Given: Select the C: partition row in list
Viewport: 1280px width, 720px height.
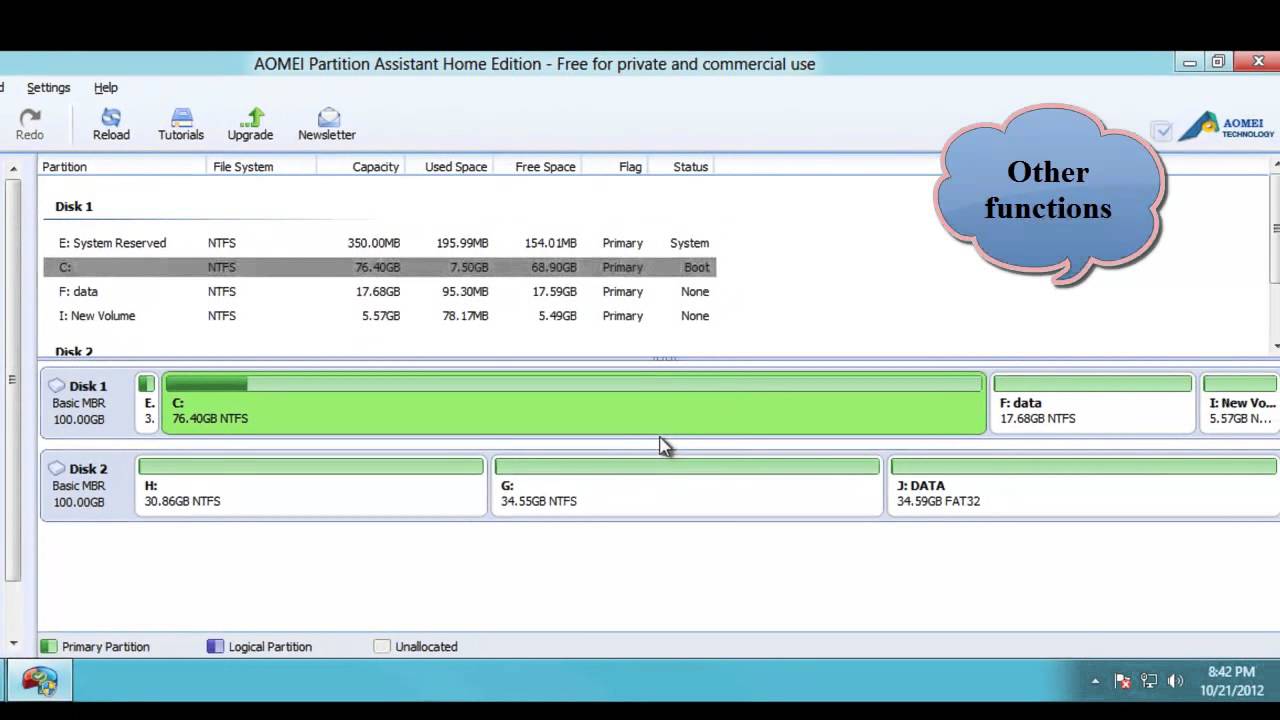Looking at the screenshot, I should [x=380, y=267].
